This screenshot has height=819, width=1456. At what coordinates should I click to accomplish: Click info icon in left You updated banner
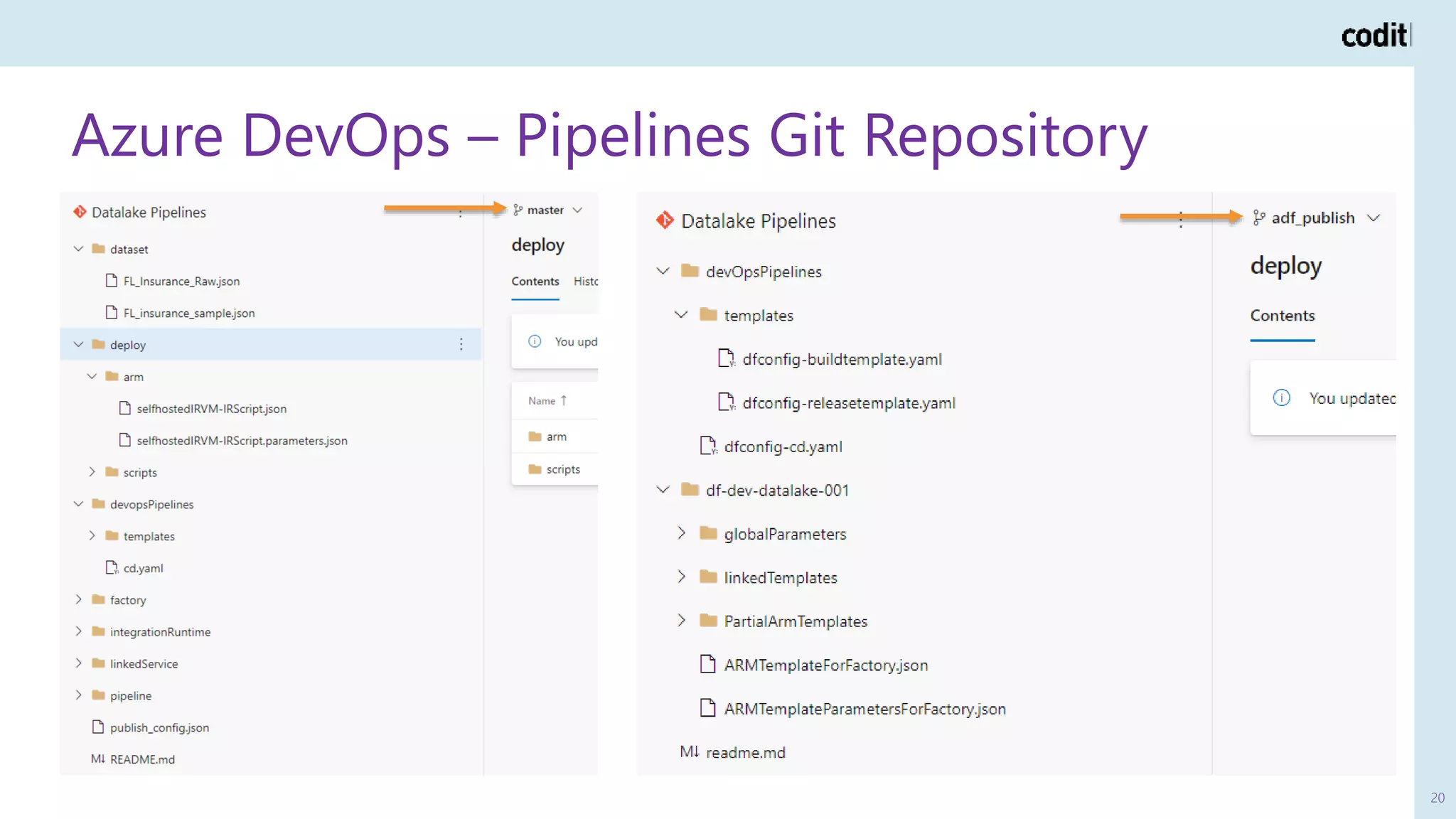(535, 341)
